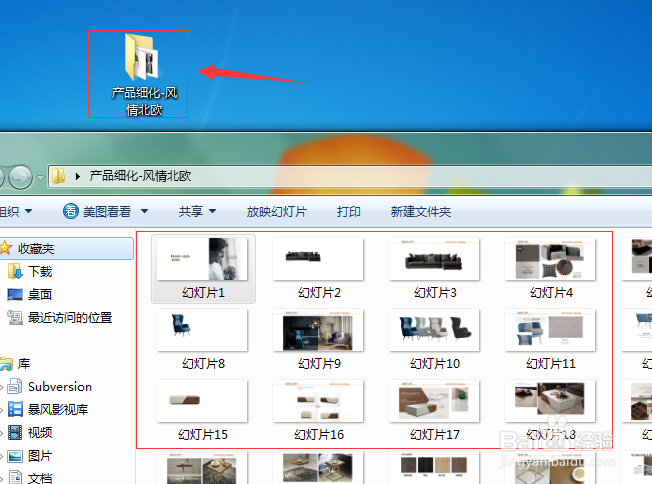Select thumbnail 幻灯片15

tap(202, 401)
